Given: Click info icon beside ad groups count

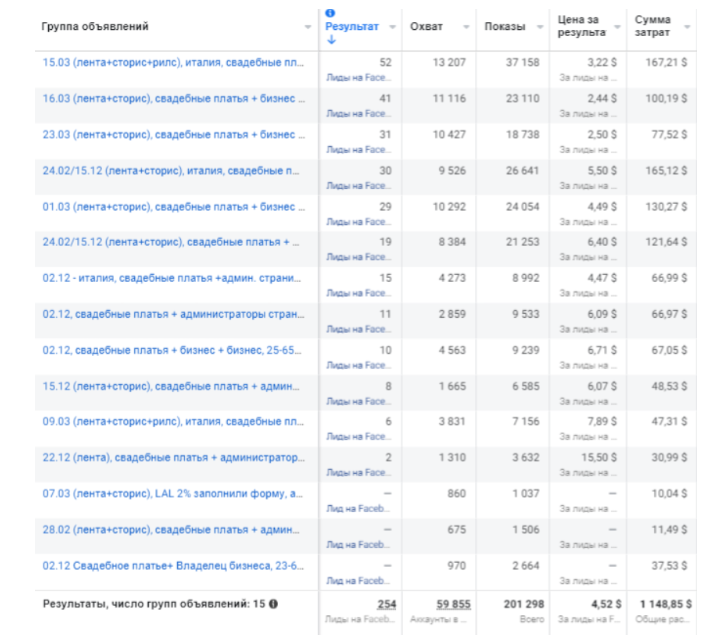Looking at the screenshot, I should [274, 604].
